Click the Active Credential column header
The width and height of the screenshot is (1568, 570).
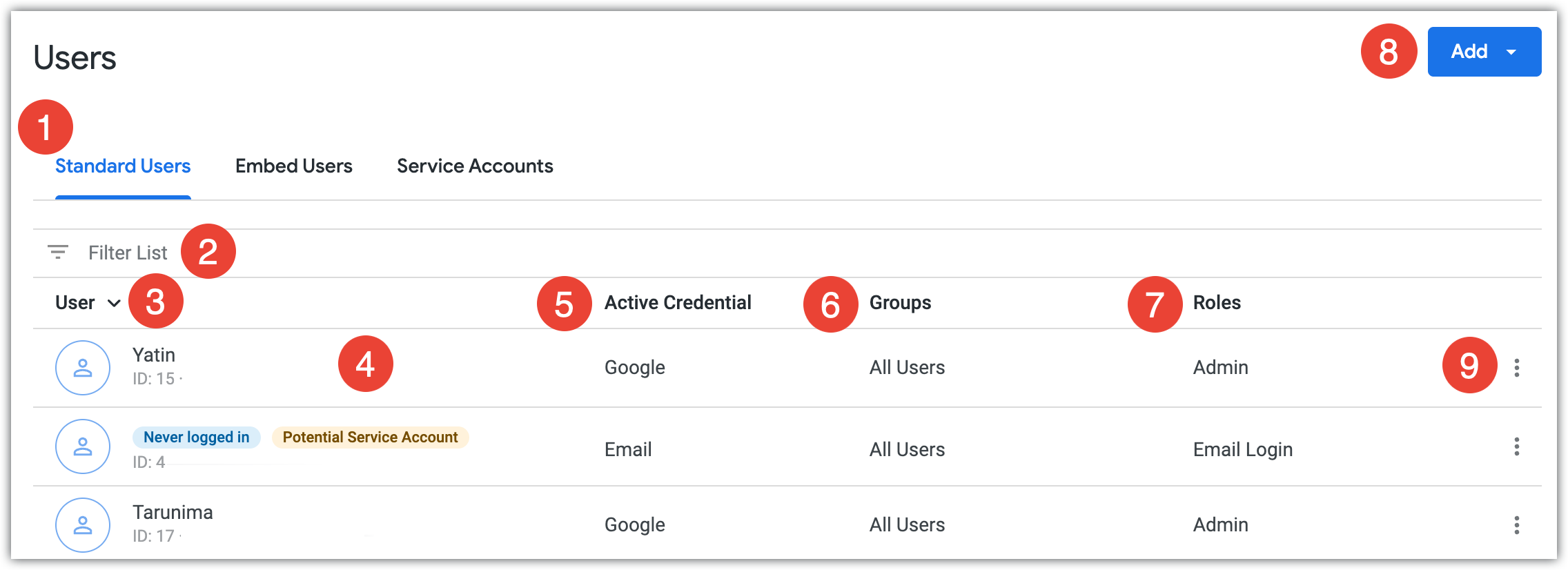678,303
